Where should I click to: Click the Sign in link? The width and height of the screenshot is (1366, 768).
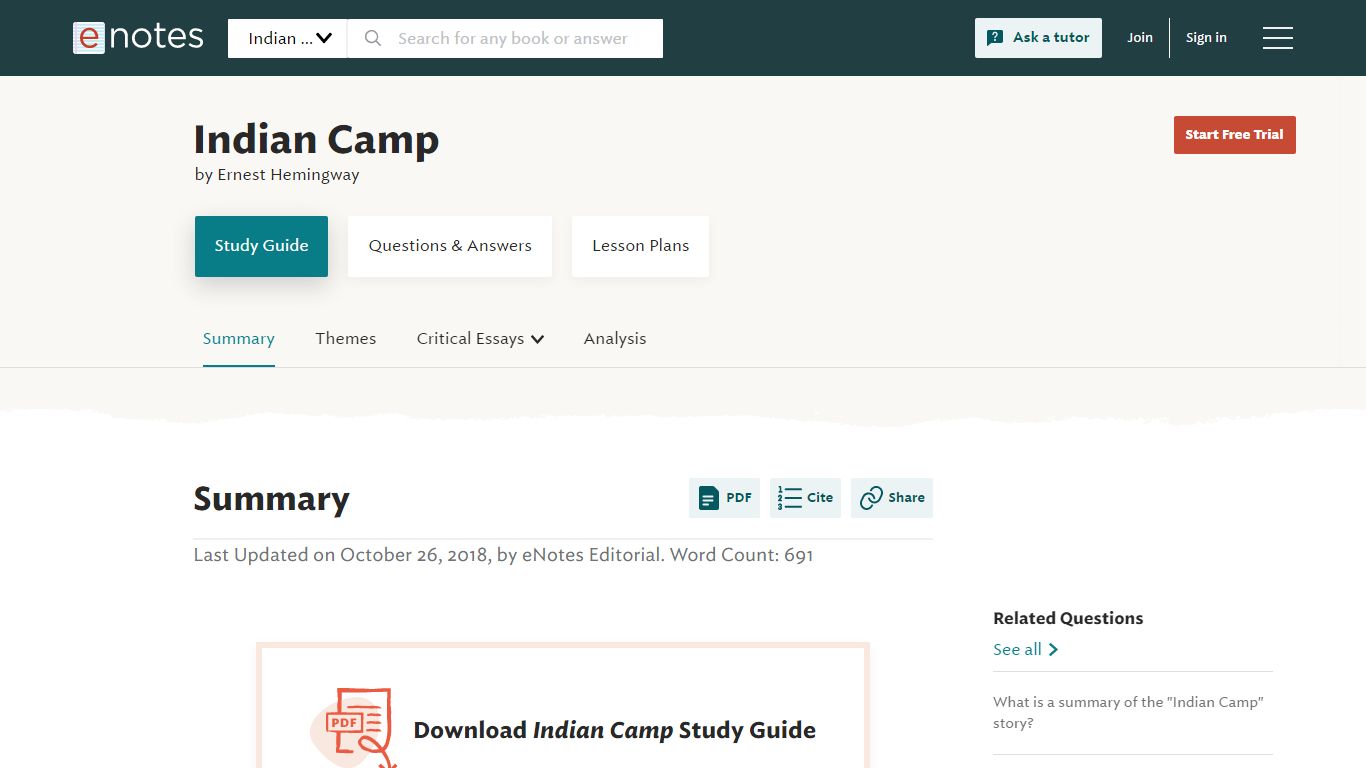(x=1206, y=38)
